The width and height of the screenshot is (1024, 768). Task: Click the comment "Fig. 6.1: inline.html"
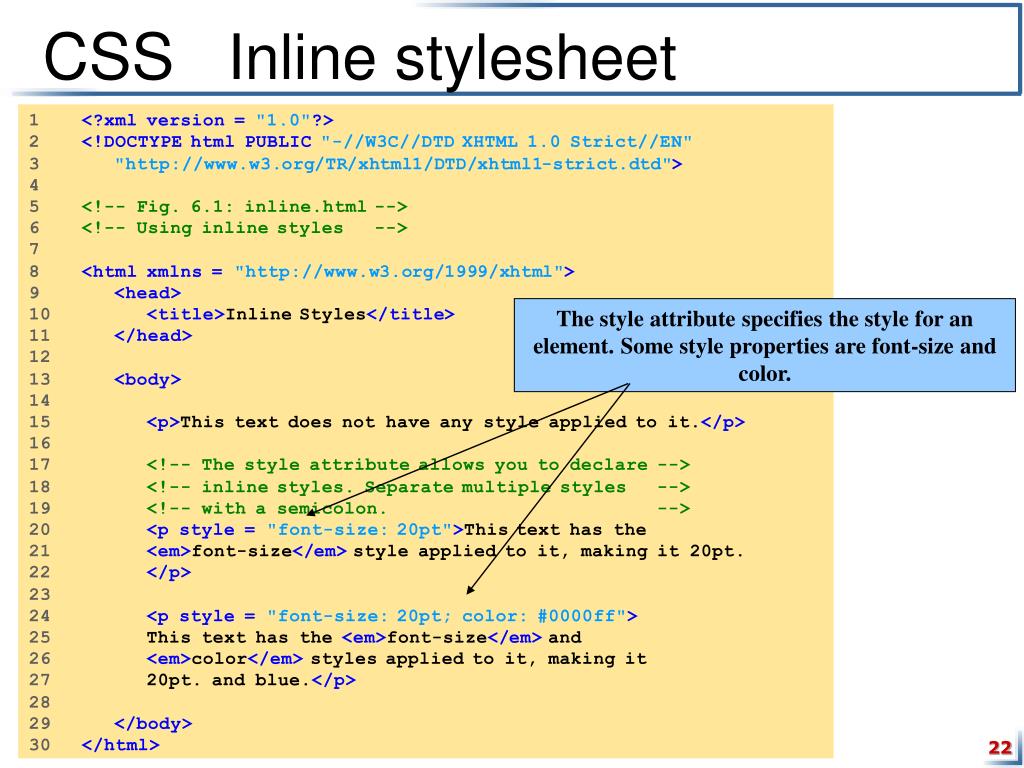point(244,206)
